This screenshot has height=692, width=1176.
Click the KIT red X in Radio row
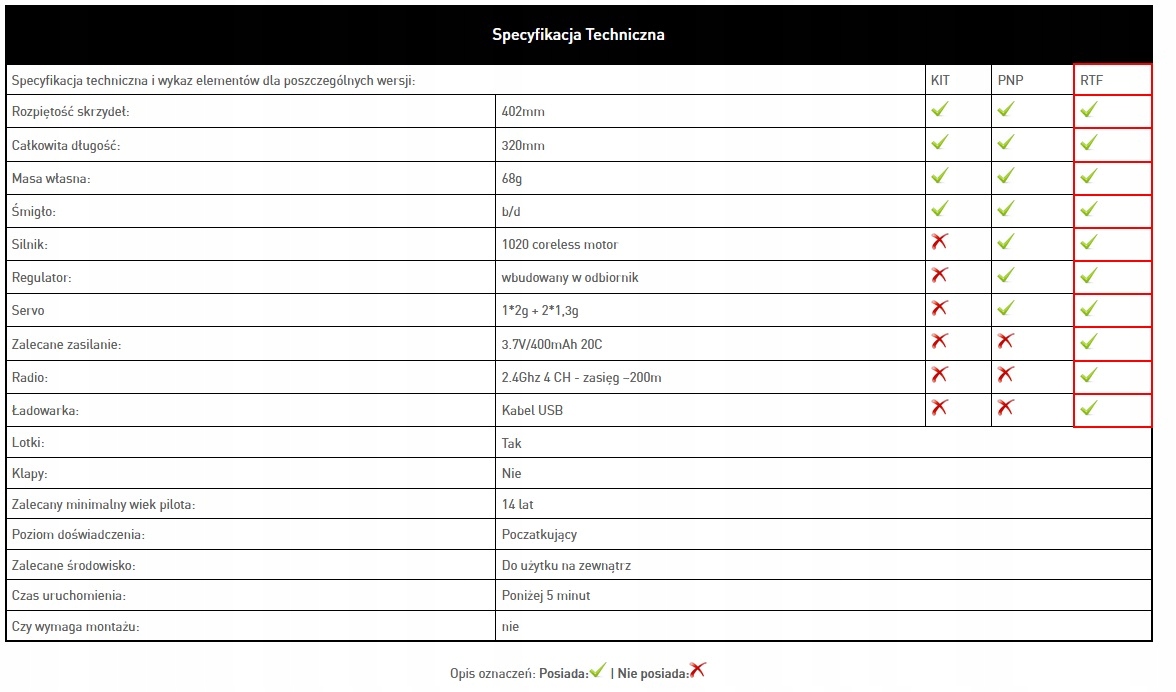(x=939, y=375)
